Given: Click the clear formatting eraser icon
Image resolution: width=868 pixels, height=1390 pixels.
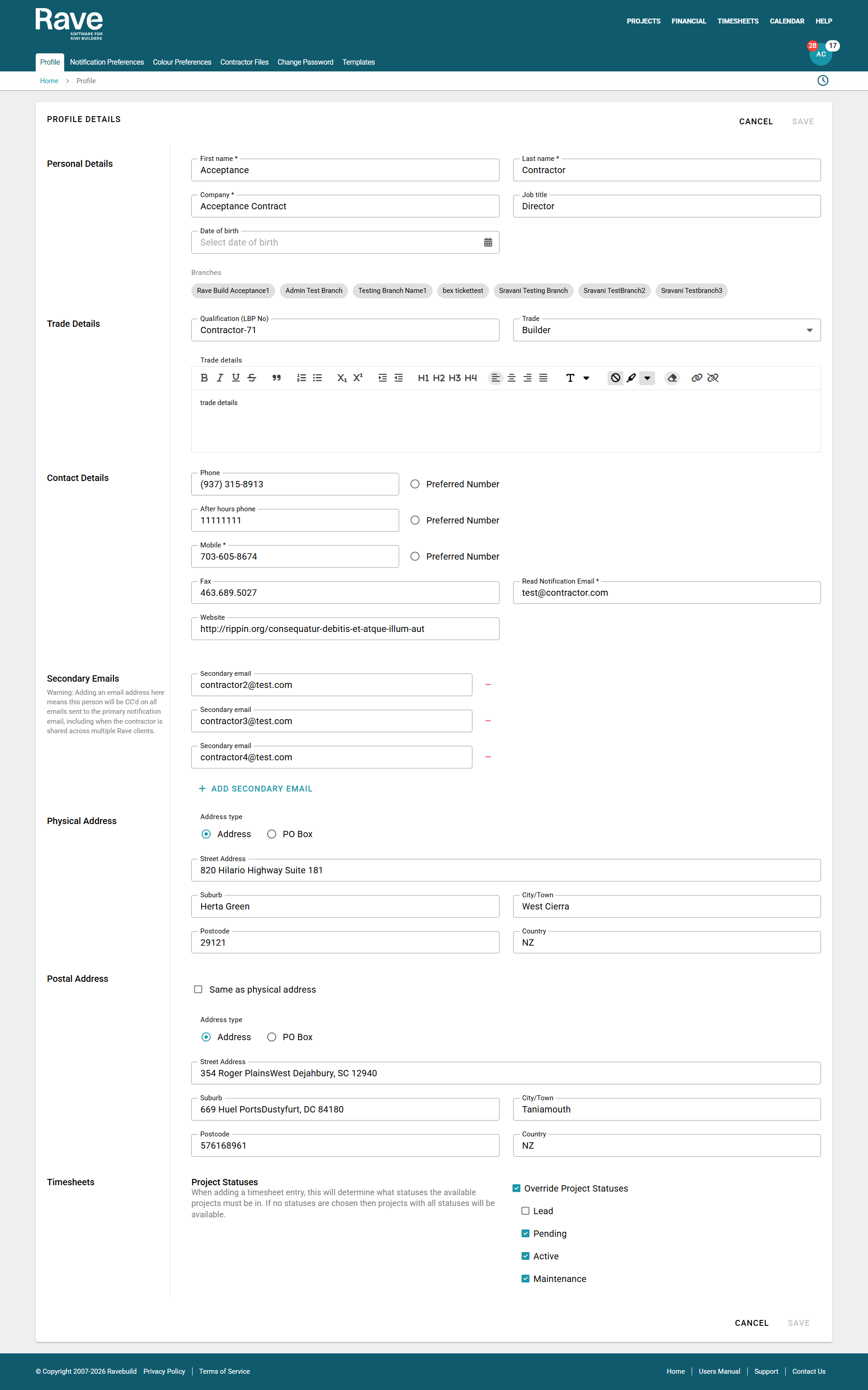Looking at the screenshot, I should coord(672,377).
